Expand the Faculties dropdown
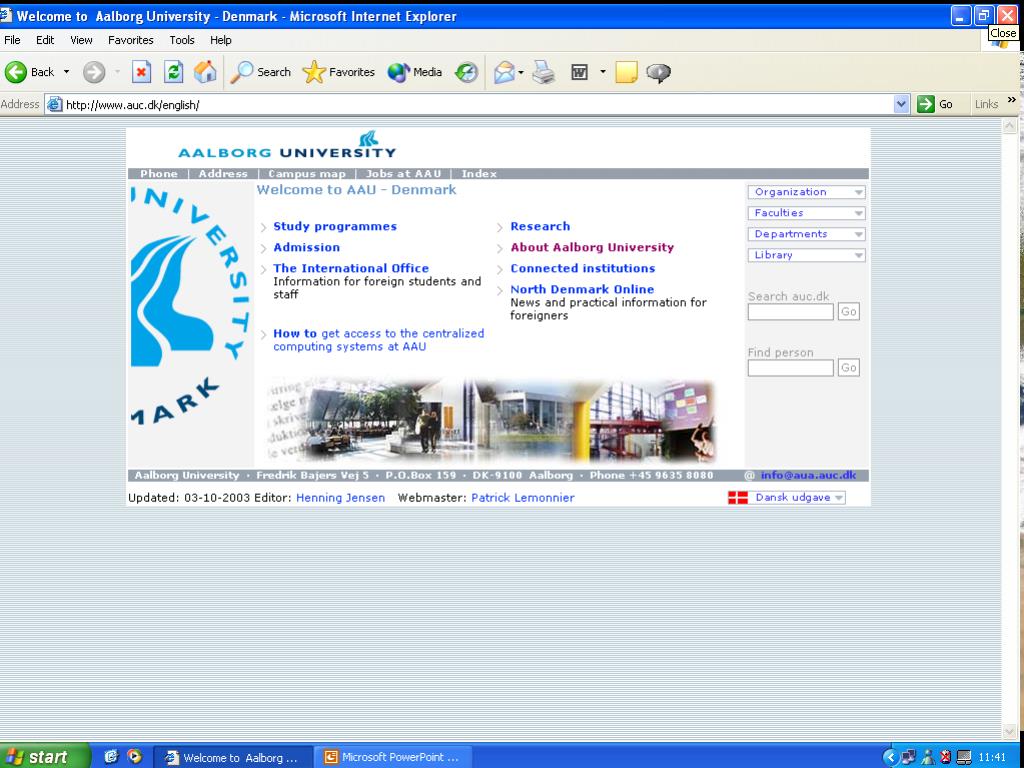Image resolution: width=1024 pixels, height=768 pixels. coord(807,213)
